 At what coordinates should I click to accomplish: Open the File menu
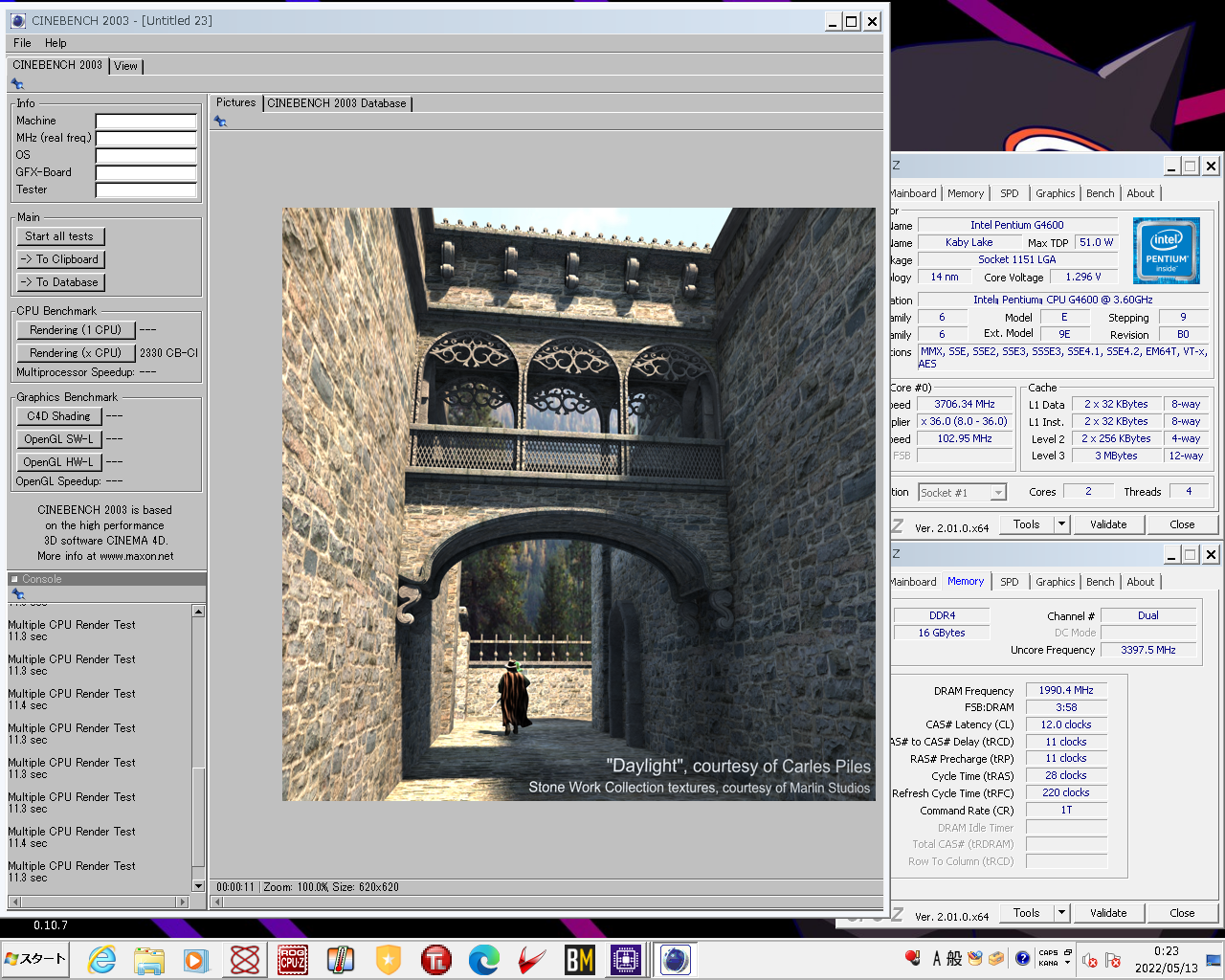pos(22,43)
